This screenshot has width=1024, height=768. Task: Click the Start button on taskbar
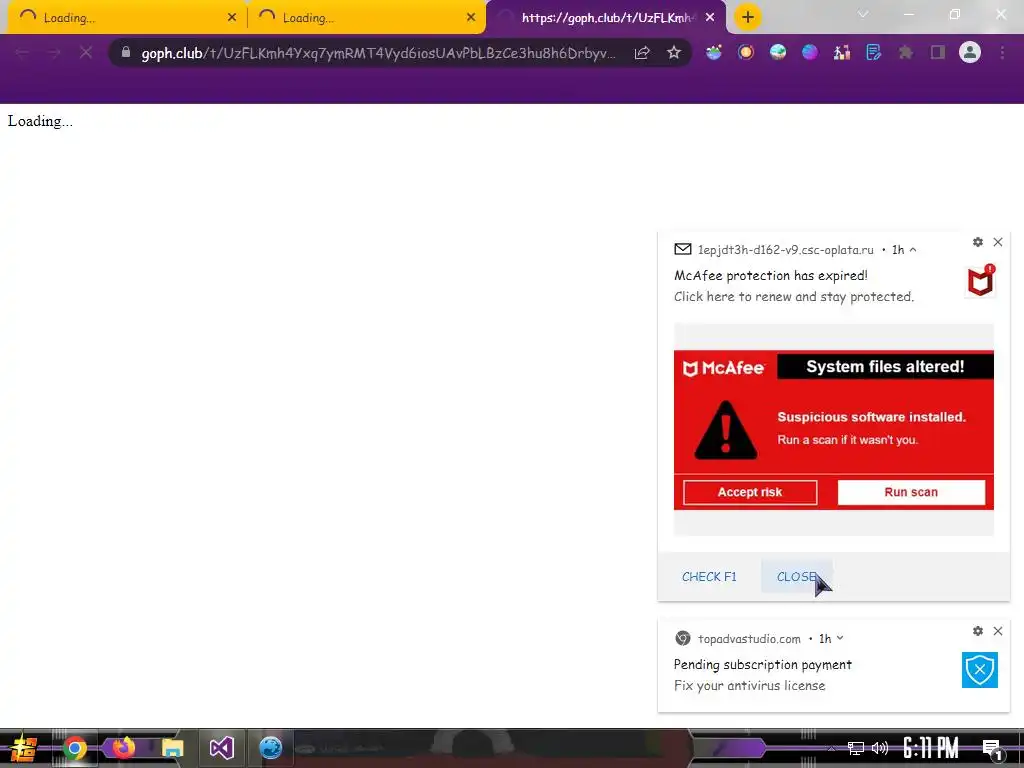(24, 748)
